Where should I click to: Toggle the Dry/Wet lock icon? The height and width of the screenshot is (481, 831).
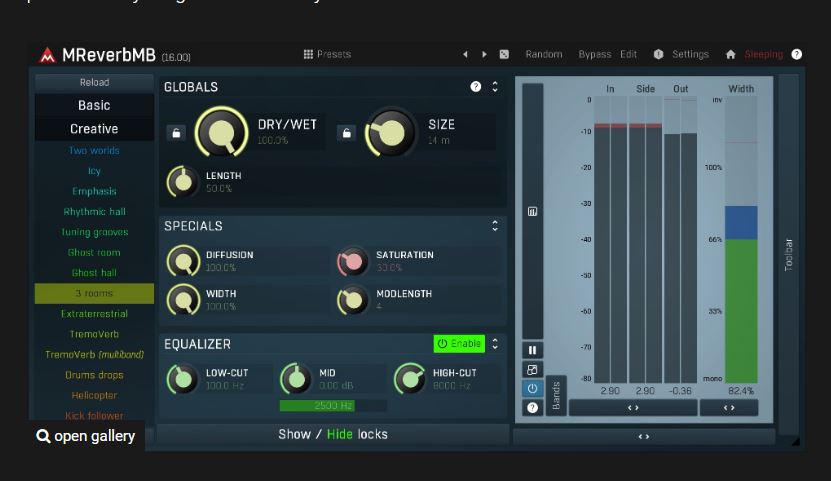point(176,132)
